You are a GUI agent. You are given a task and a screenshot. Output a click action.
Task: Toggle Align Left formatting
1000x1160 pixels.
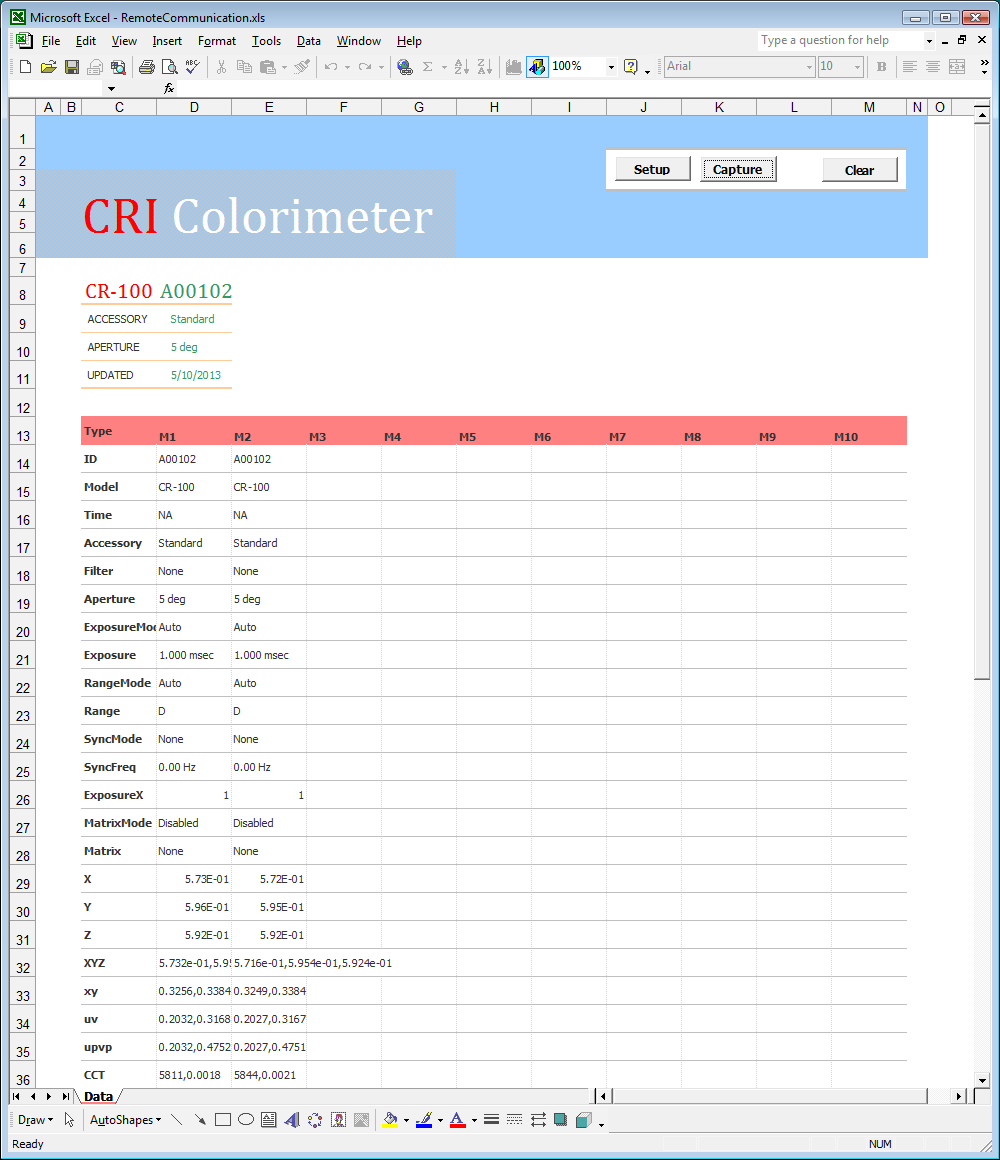pos(910,67)
